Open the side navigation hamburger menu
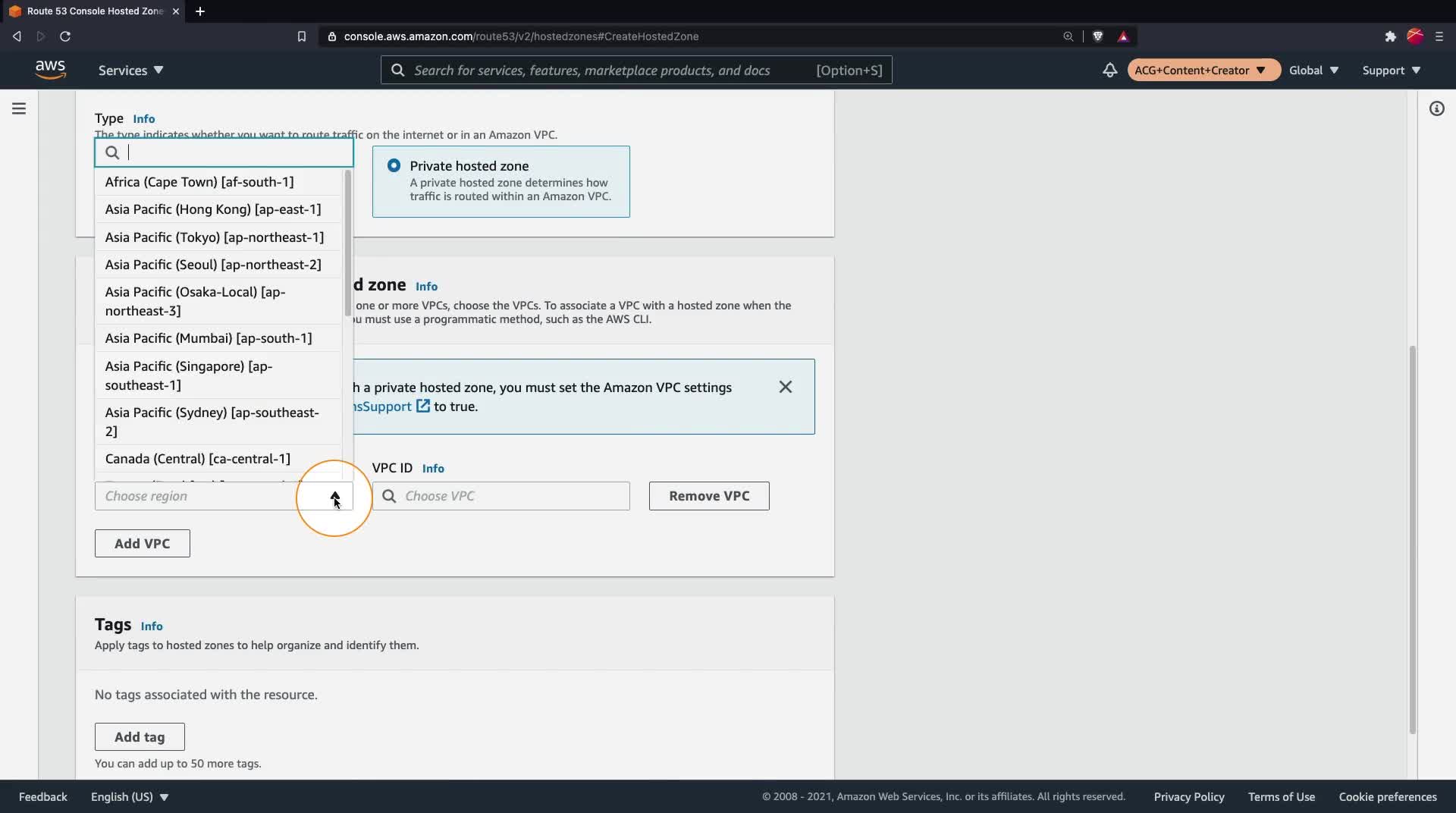This screenshot has height=813, width=1456. click(x=19, y=108)
